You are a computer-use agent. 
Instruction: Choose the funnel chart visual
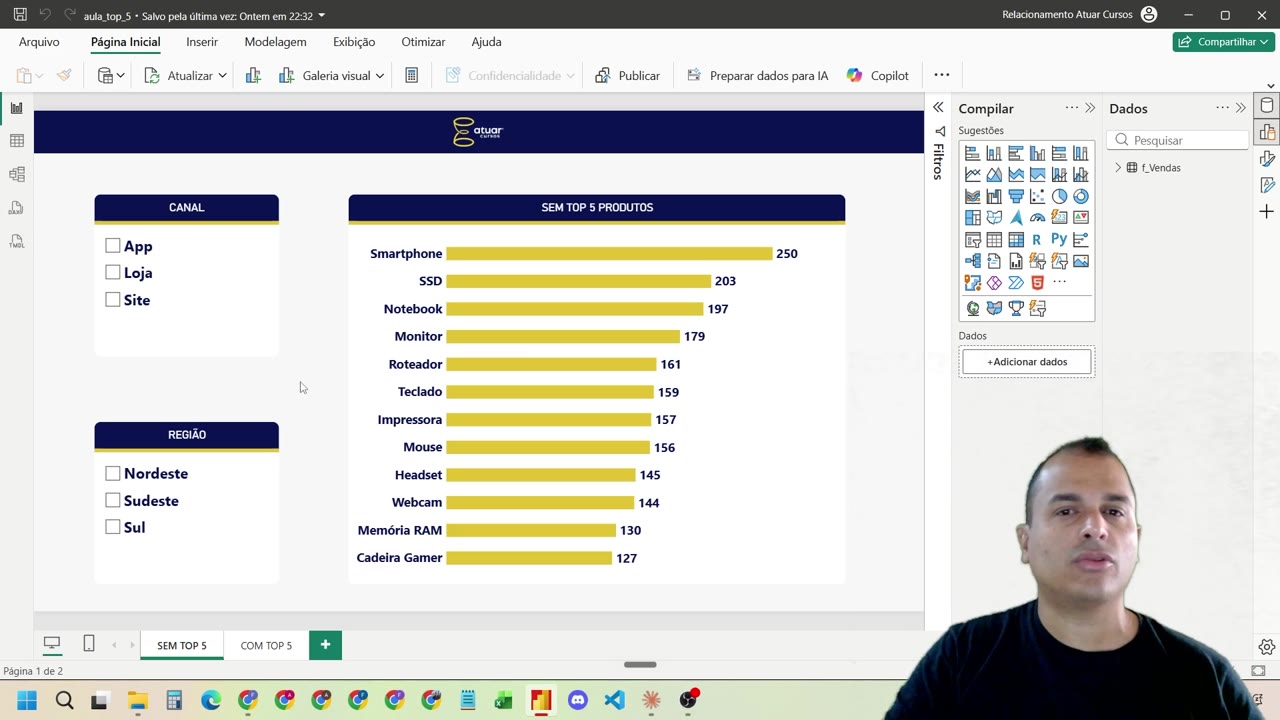(x=1016, y=196)
